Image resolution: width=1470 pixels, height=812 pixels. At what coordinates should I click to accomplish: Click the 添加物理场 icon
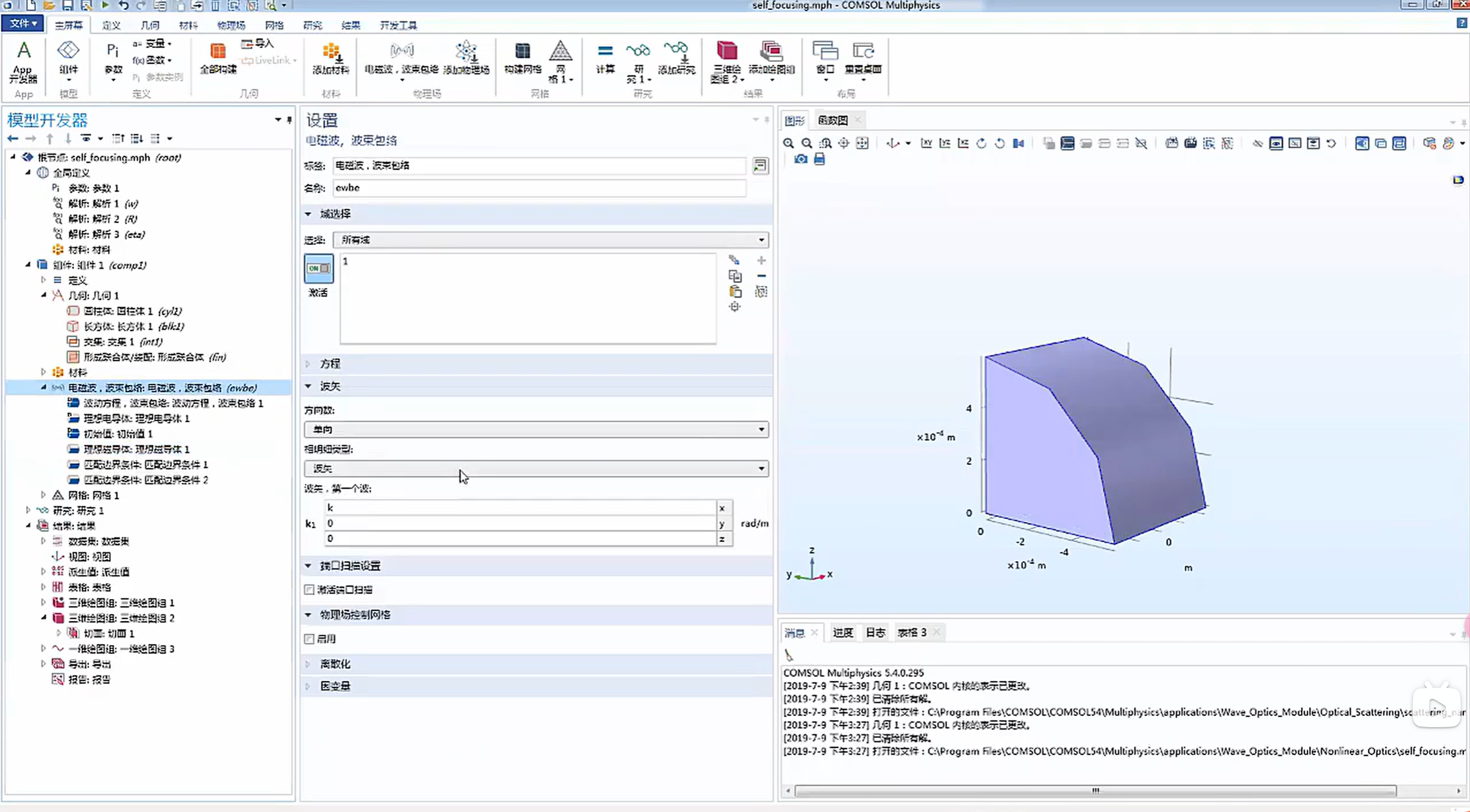coord(466,58)
